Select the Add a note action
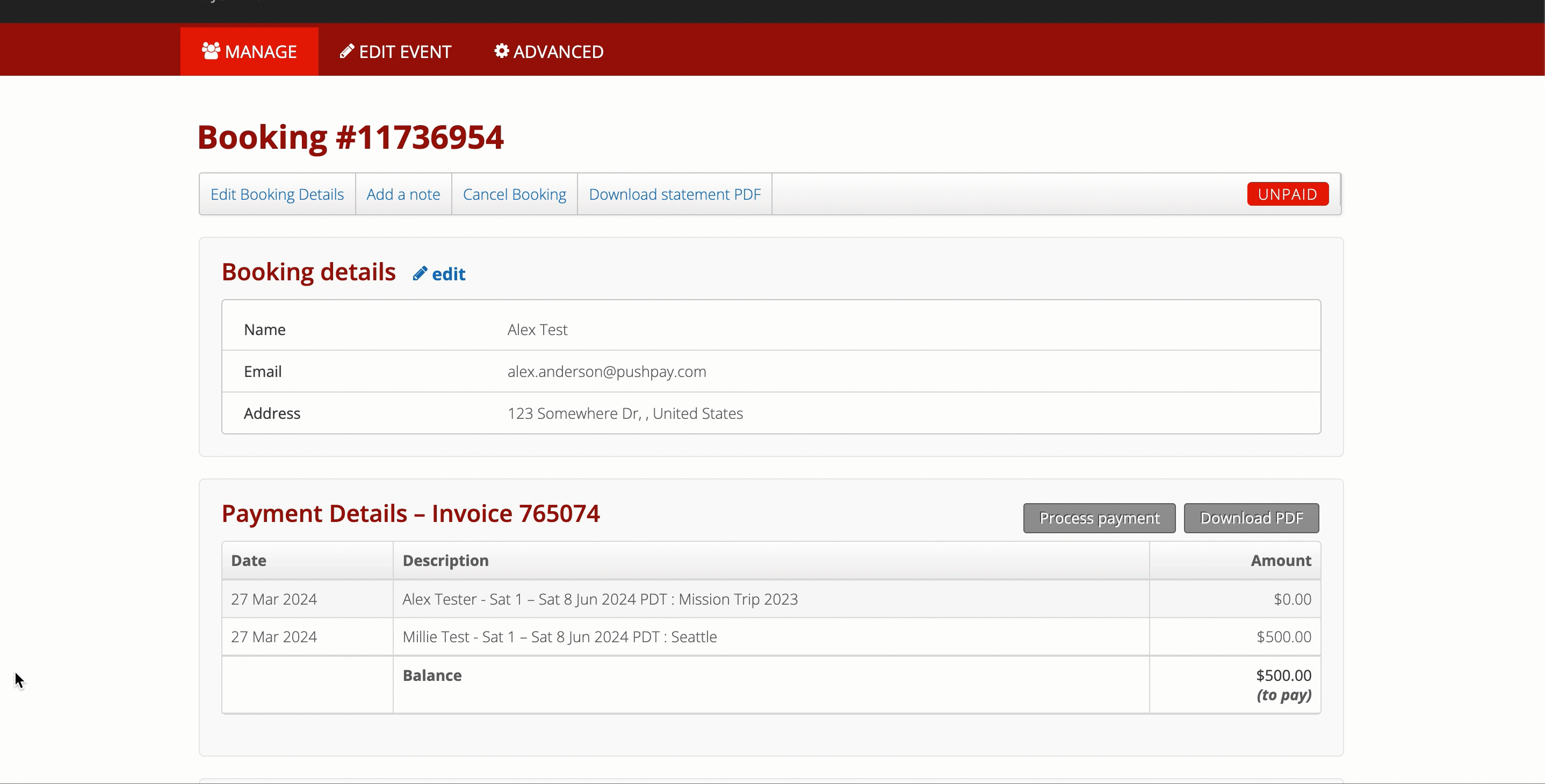The width and height of the screenshot is (1545, 784). (x=403, y=194)
